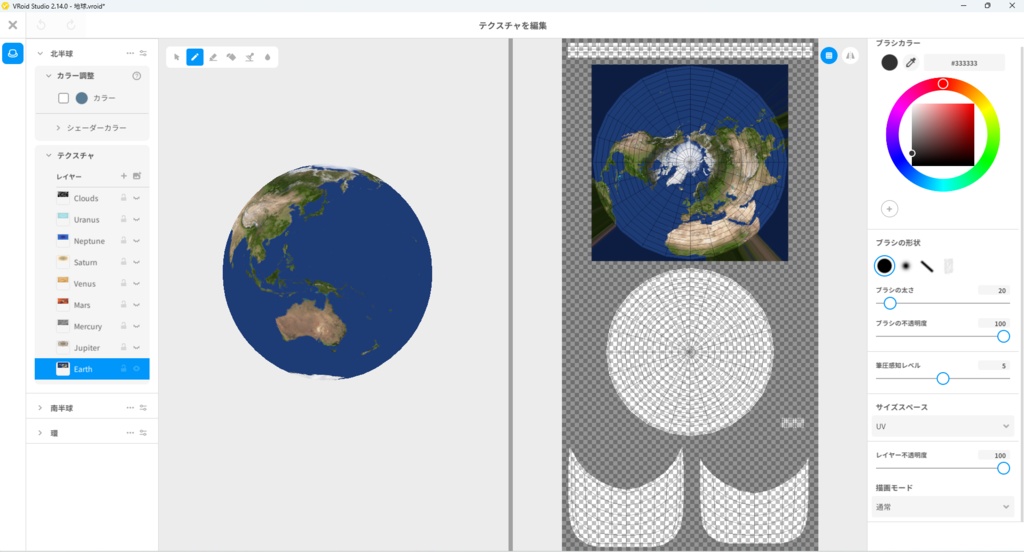Open the blue カラー adjustment swatch
This screenshot has height=552, width=1024.
(x=82, y=98)
